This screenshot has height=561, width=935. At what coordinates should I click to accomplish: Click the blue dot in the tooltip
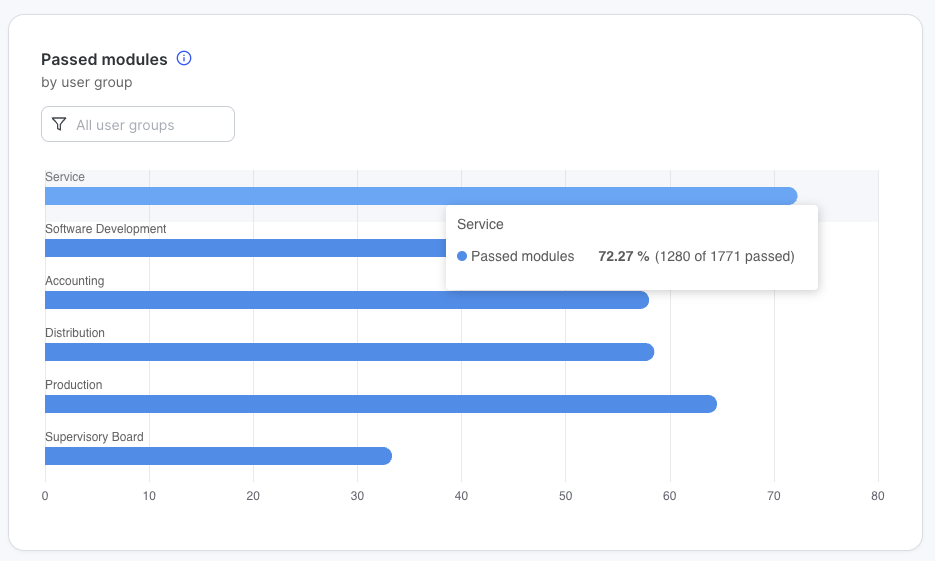coord(462,257)
